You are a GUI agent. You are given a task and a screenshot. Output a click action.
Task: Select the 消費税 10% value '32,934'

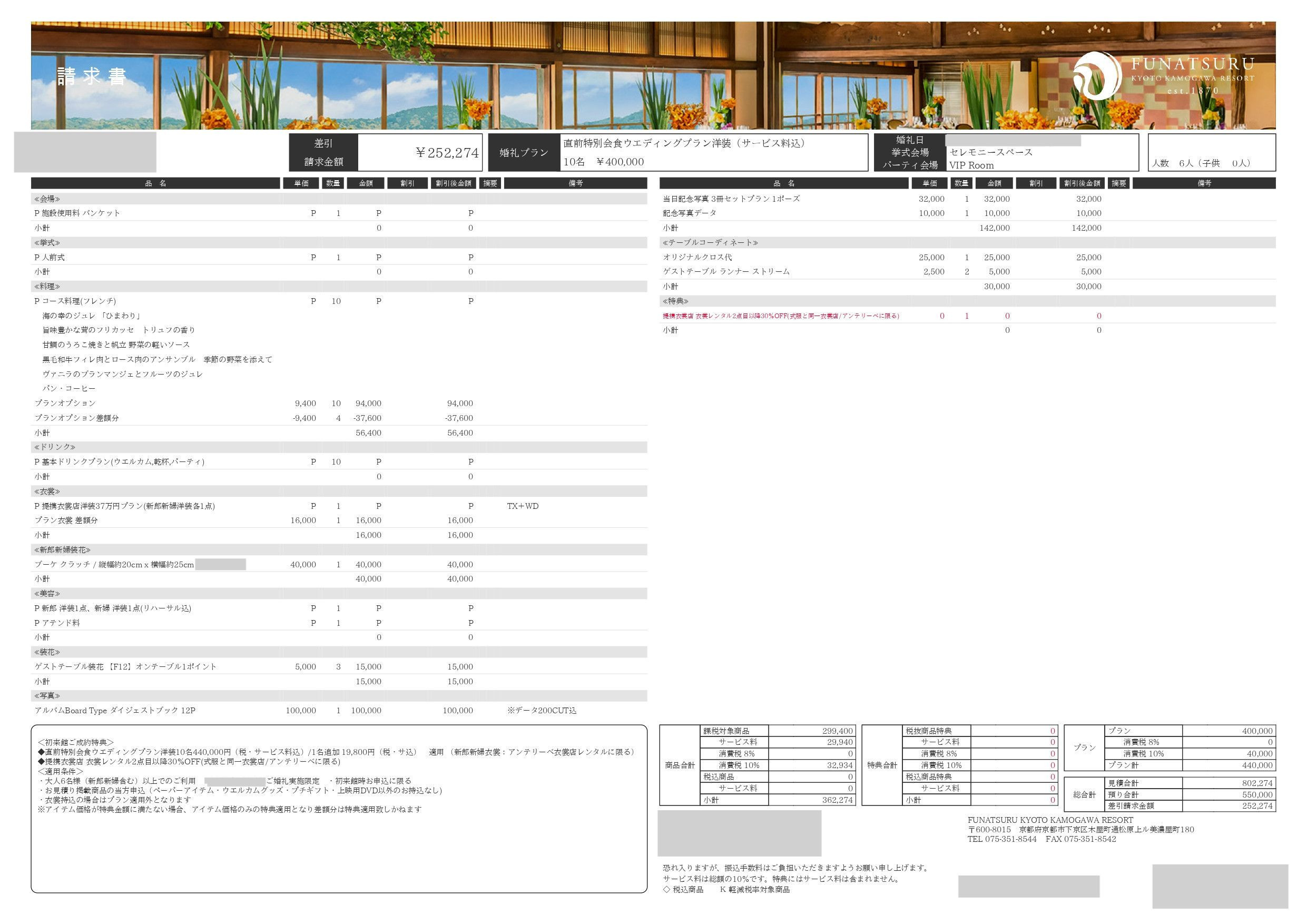pyautogui.click(x=840, y=765)
